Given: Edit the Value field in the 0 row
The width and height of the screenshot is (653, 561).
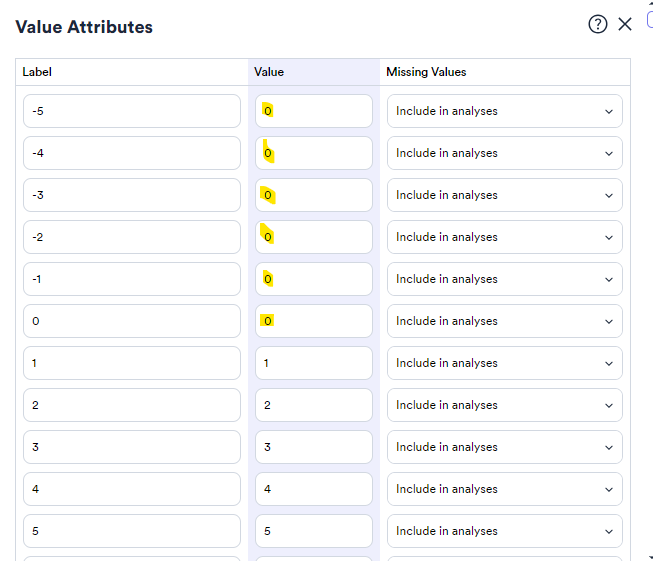Looking at the screenshot, I should point(314,321).
